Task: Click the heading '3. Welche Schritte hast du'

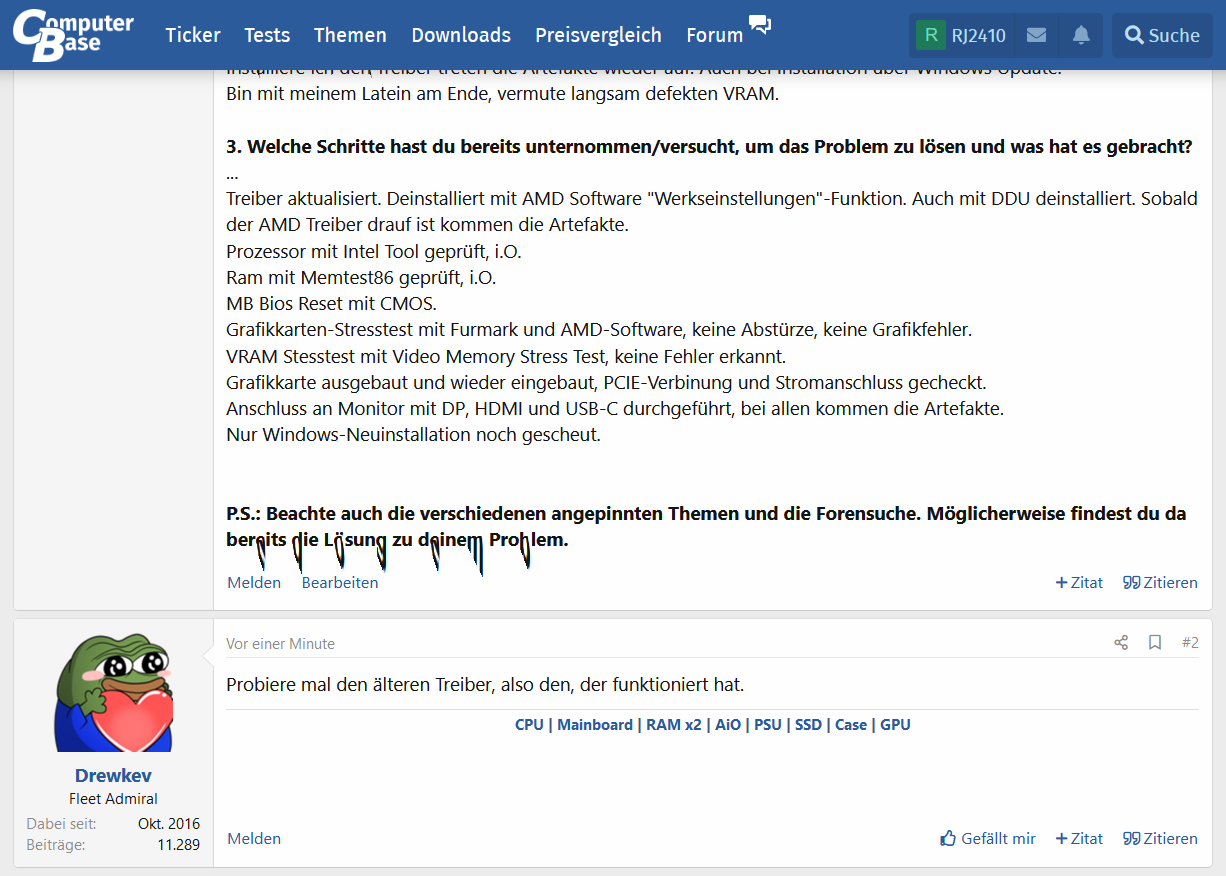Action: pyautogui.click(x=709, y=147)
